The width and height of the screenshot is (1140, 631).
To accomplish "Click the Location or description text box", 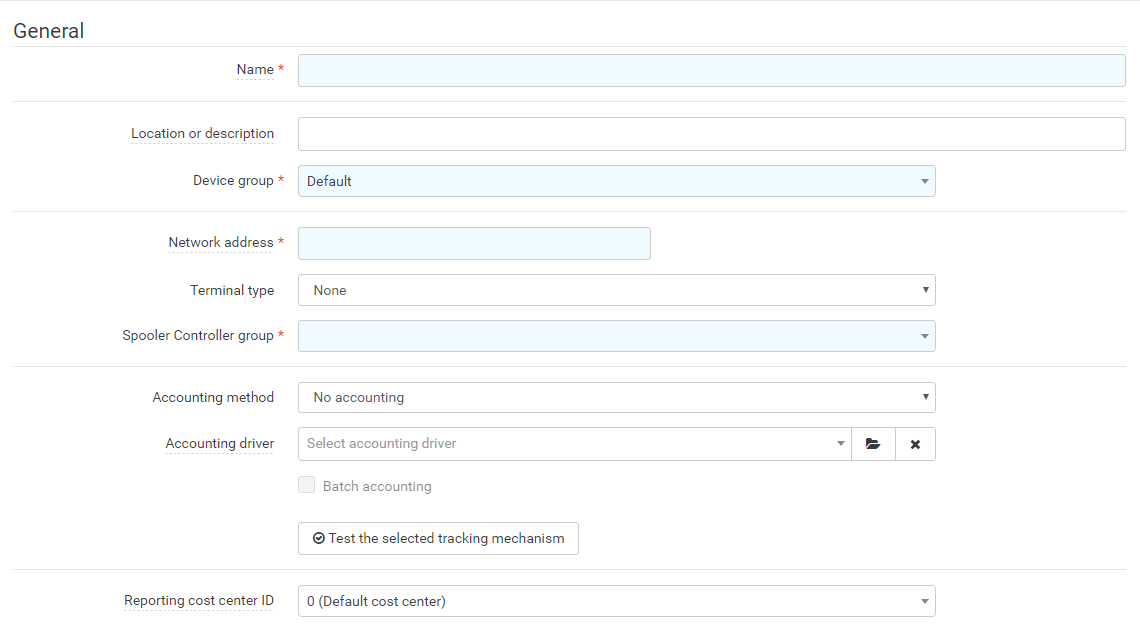I will [711, 134].
